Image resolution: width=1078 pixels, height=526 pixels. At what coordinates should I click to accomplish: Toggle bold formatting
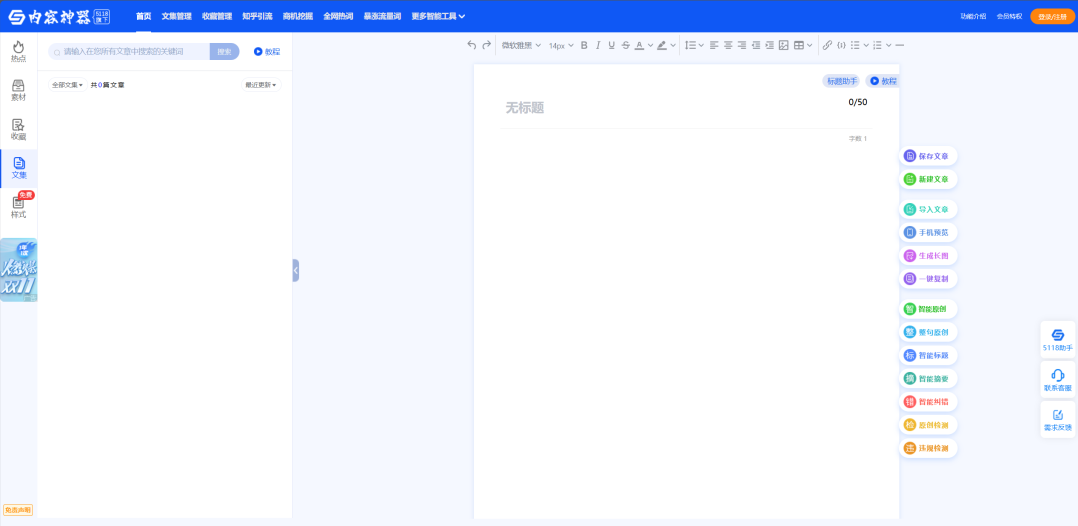click(584, 45)
